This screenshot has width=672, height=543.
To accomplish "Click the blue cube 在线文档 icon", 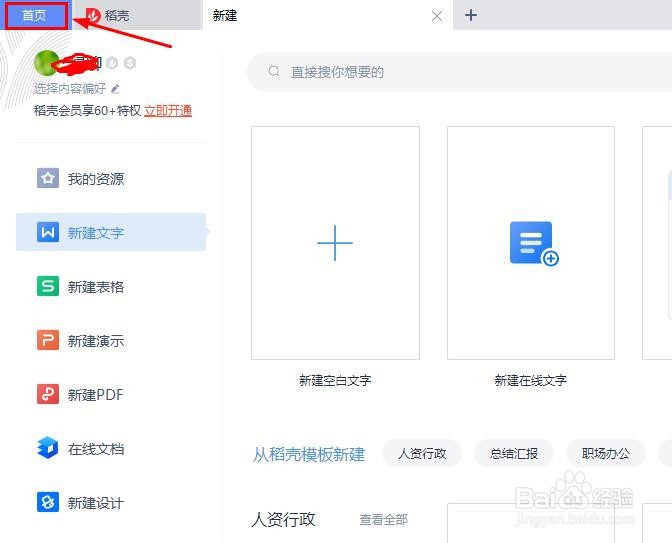I will [x=48, y=448].
